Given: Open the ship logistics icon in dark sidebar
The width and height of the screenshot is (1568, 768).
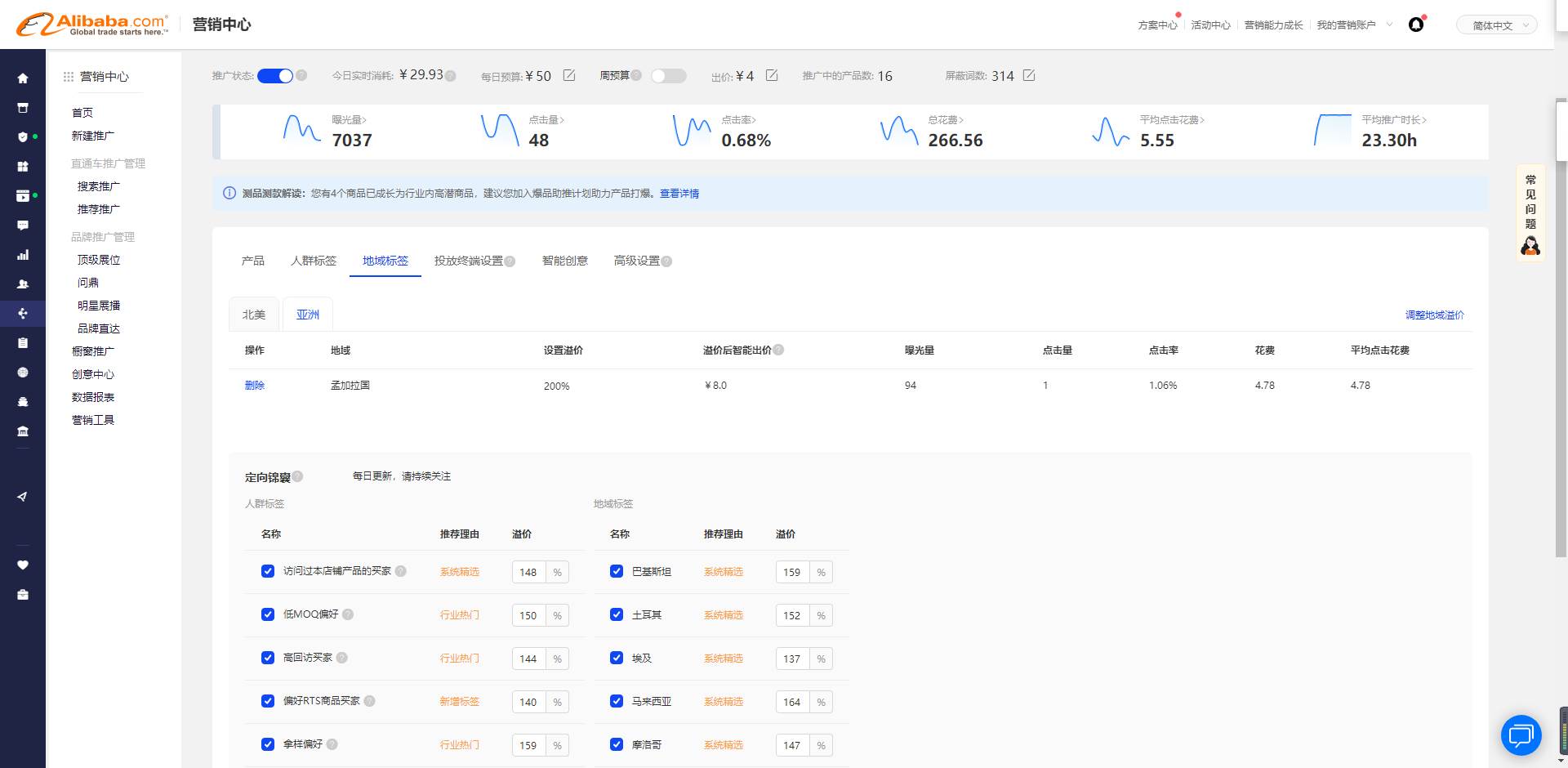Looking at the screenshot, I should click(x=23, y=402).
